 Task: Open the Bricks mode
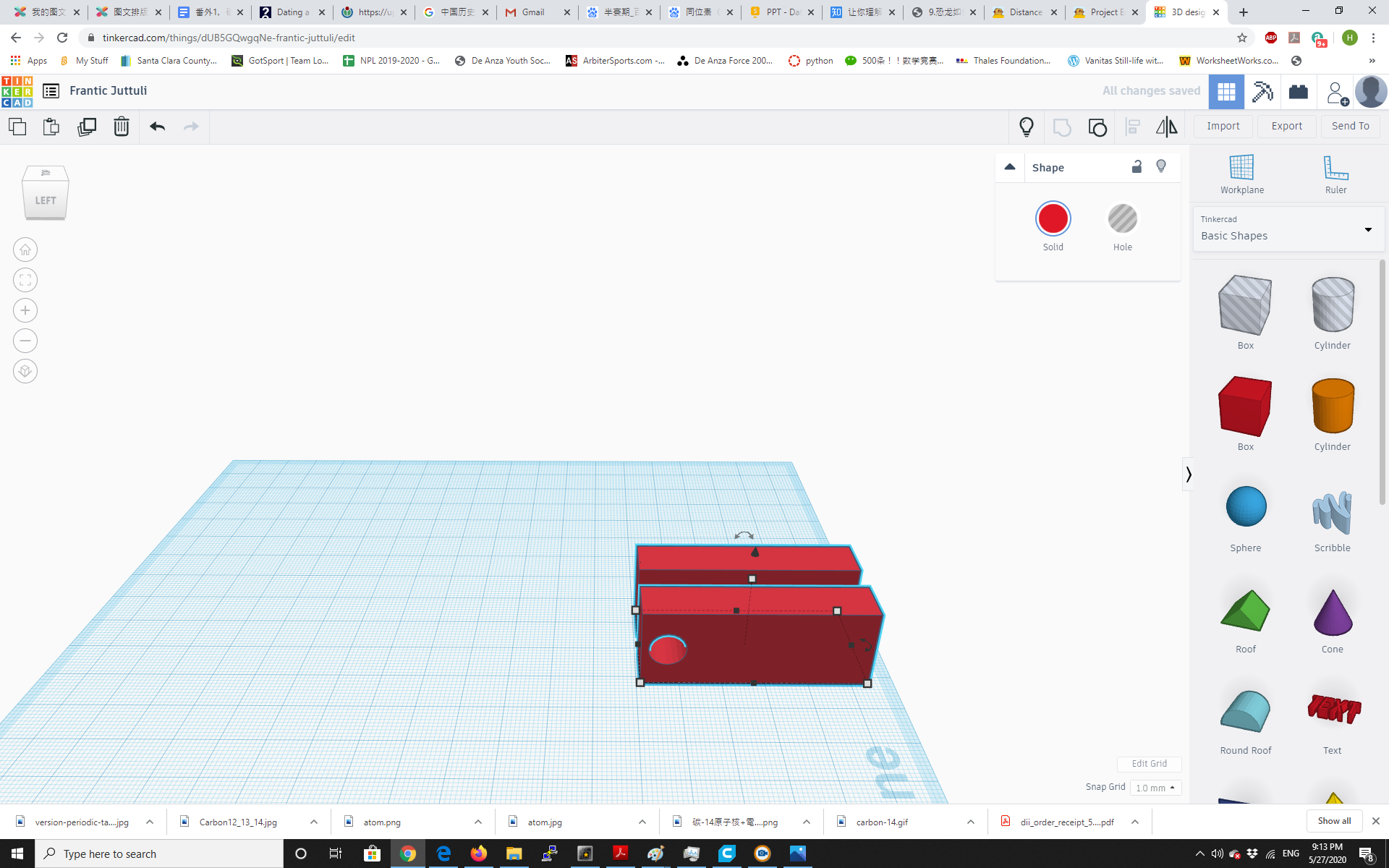pyautogui.click(x=1299, y=92)
